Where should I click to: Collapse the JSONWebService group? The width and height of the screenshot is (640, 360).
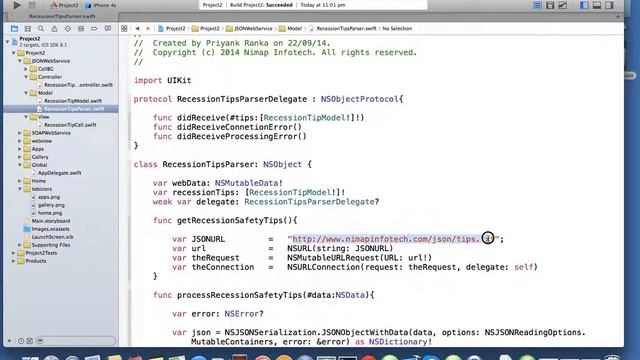click(20, 61)
